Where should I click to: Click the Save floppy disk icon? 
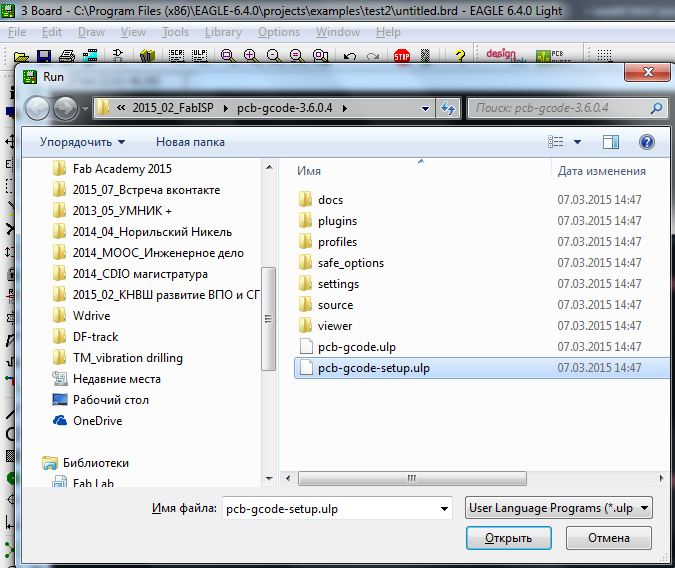44,56
